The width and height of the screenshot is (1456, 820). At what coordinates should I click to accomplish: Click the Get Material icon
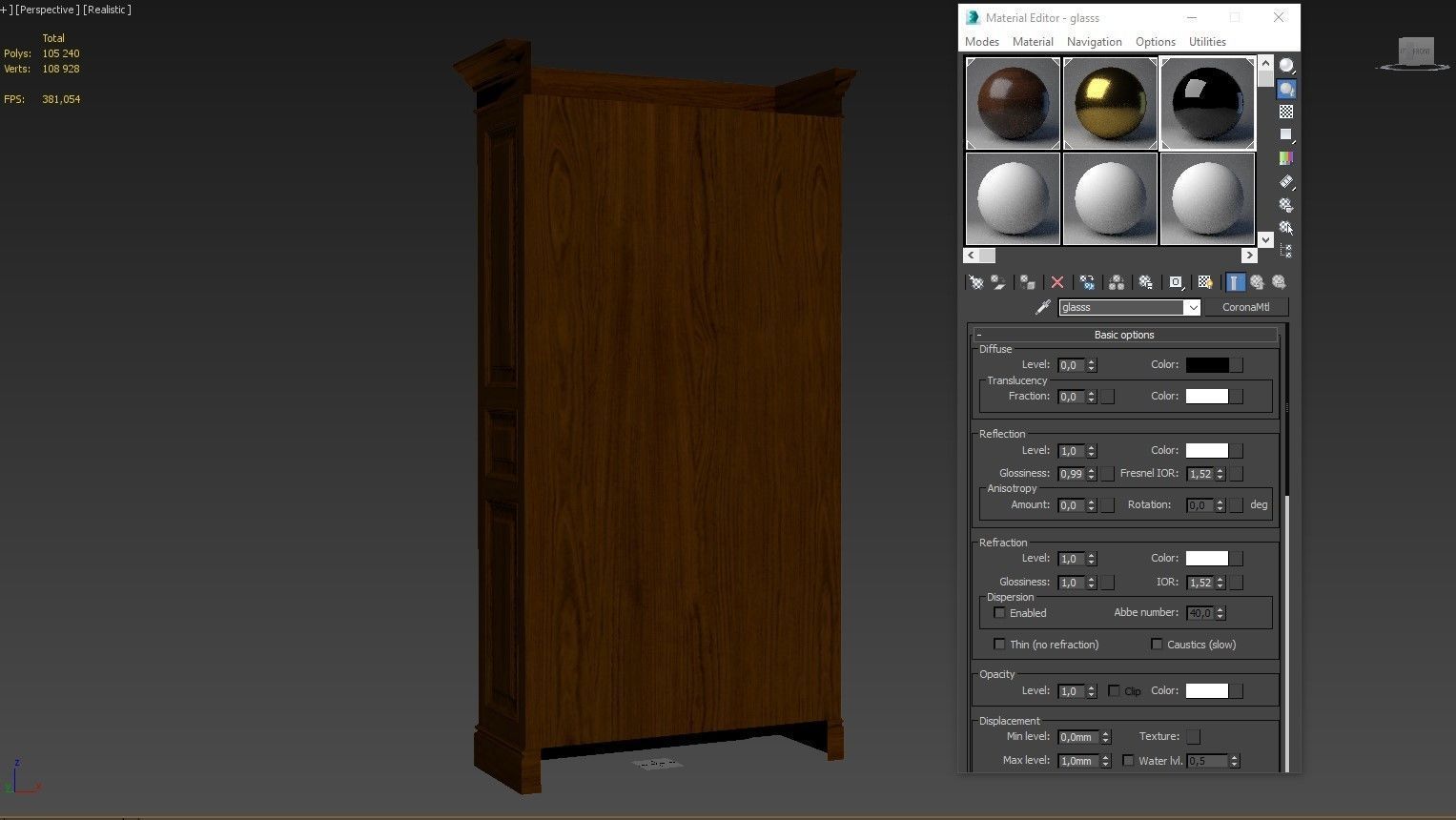976,282
